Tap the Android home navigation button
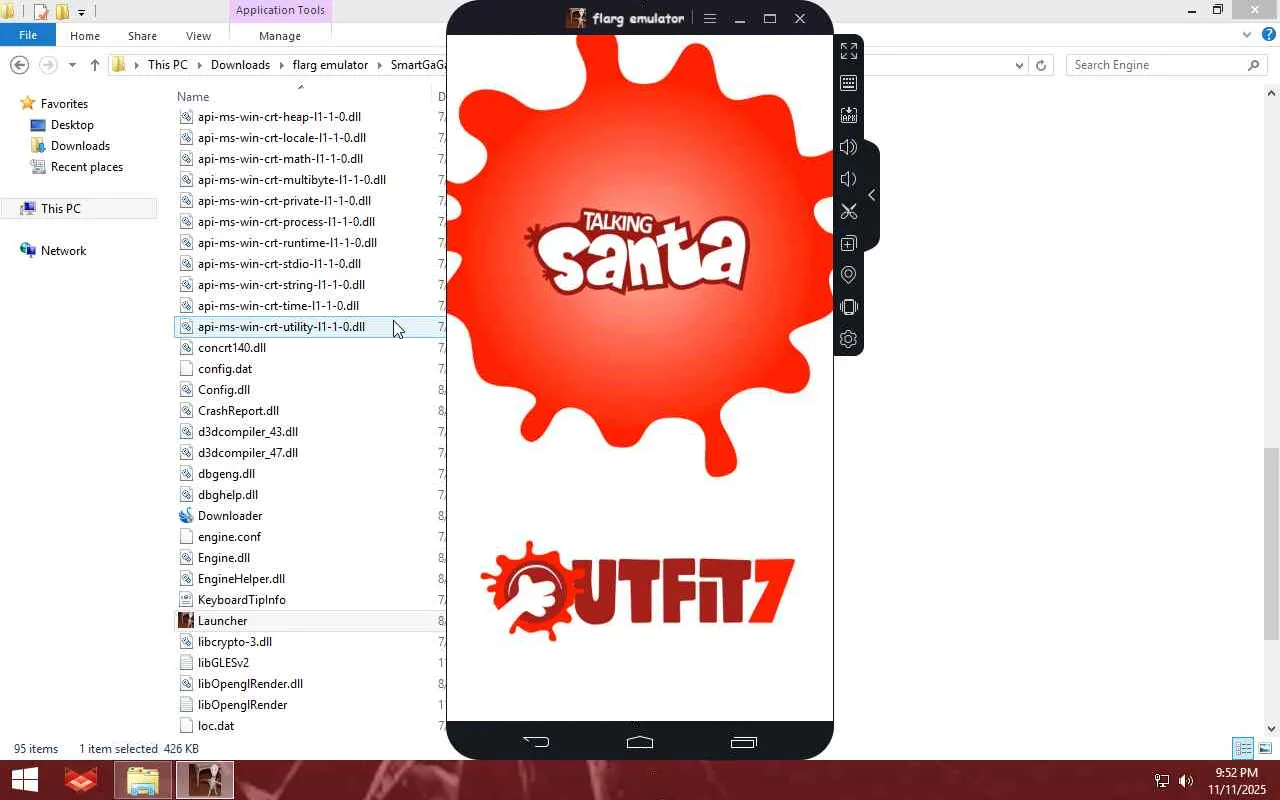1280x800 pixels. [x=640, y=742]
